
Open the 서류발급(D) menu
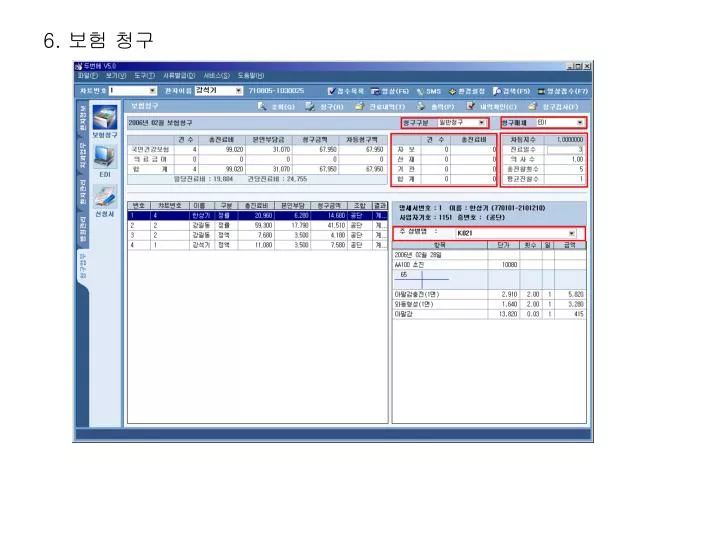click(x=179, y=76)
